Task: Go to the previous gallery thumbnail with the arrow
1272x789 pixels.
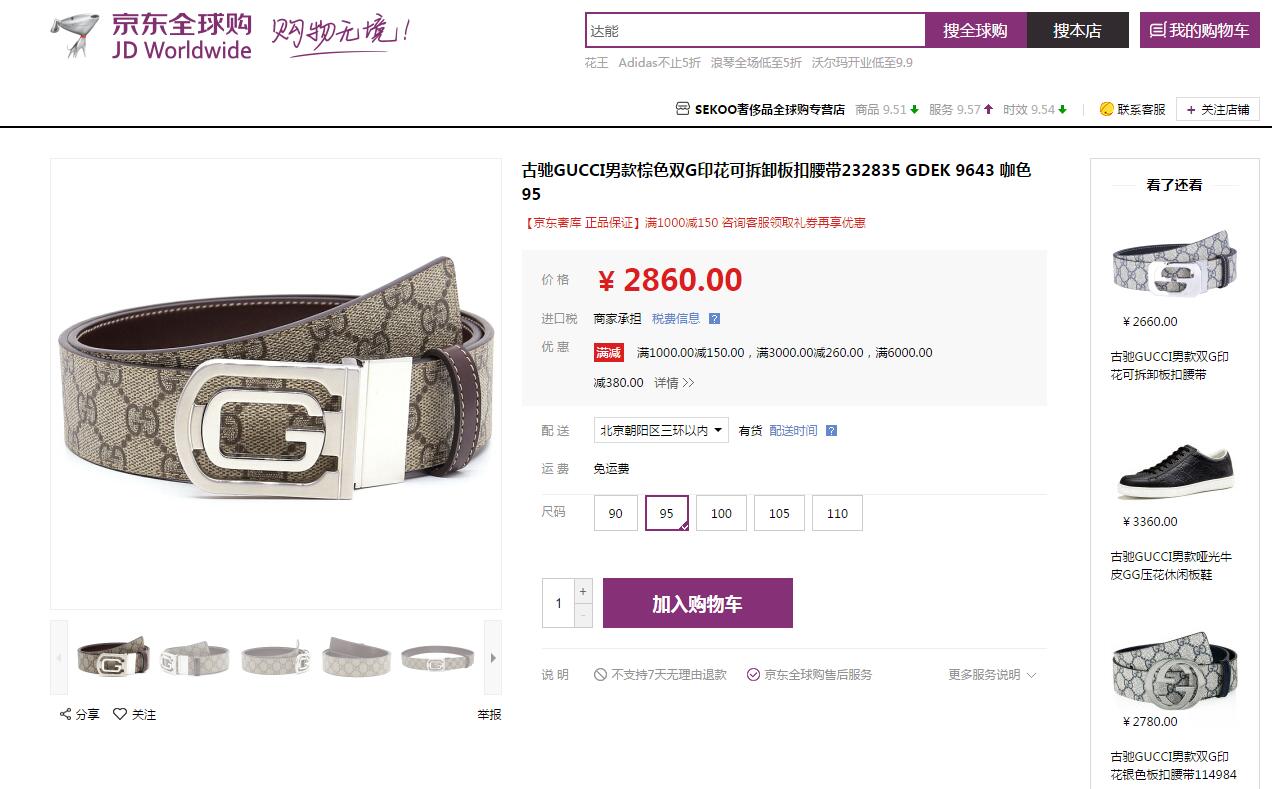Action: click(x=59, y=658)
